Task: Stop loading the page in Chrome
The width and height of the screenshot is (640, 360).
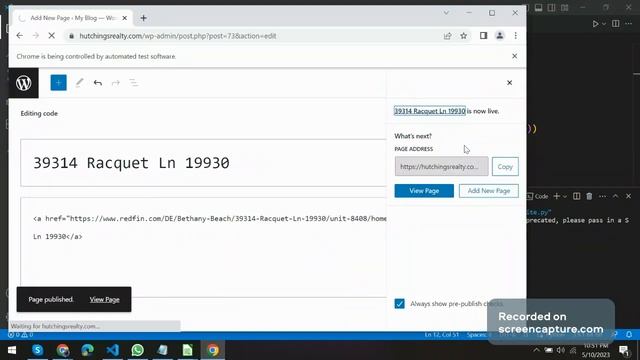Action: point(51,36)
